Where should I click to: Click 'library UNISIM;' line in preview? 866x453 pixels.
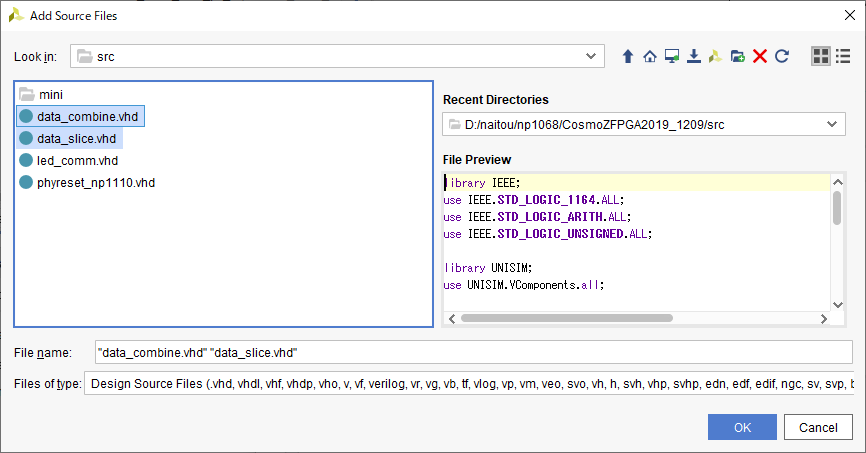(488, 268)
